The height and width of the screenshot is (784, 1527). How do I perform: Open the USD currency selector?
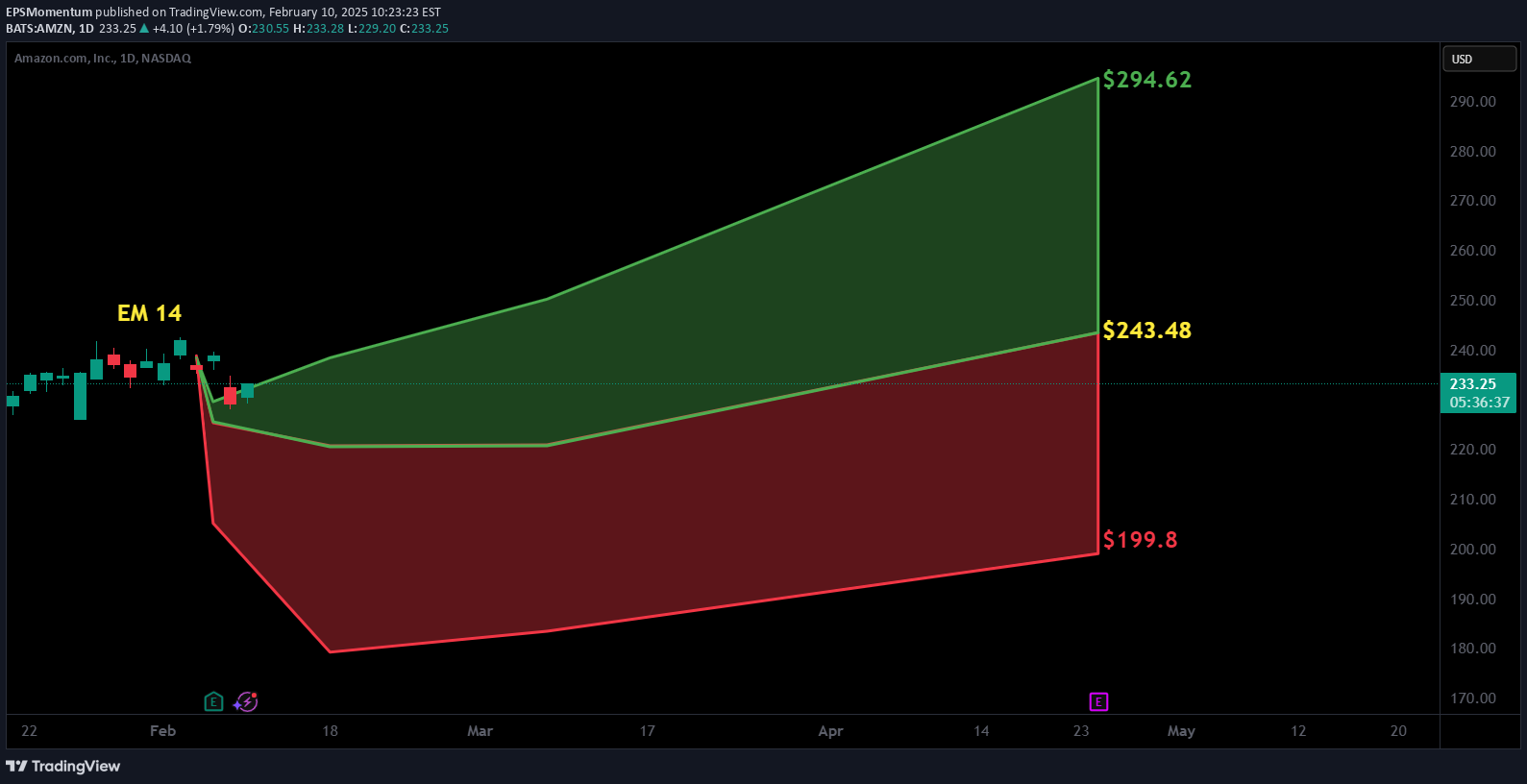point(1478,60)
